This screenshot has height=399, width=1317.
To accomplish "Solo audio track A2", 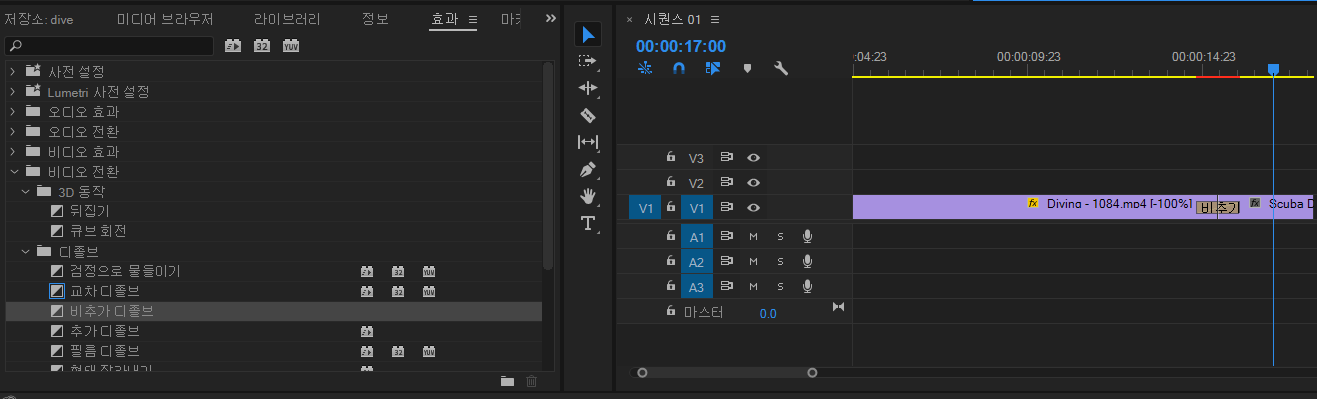I will (x=781, y=261).
